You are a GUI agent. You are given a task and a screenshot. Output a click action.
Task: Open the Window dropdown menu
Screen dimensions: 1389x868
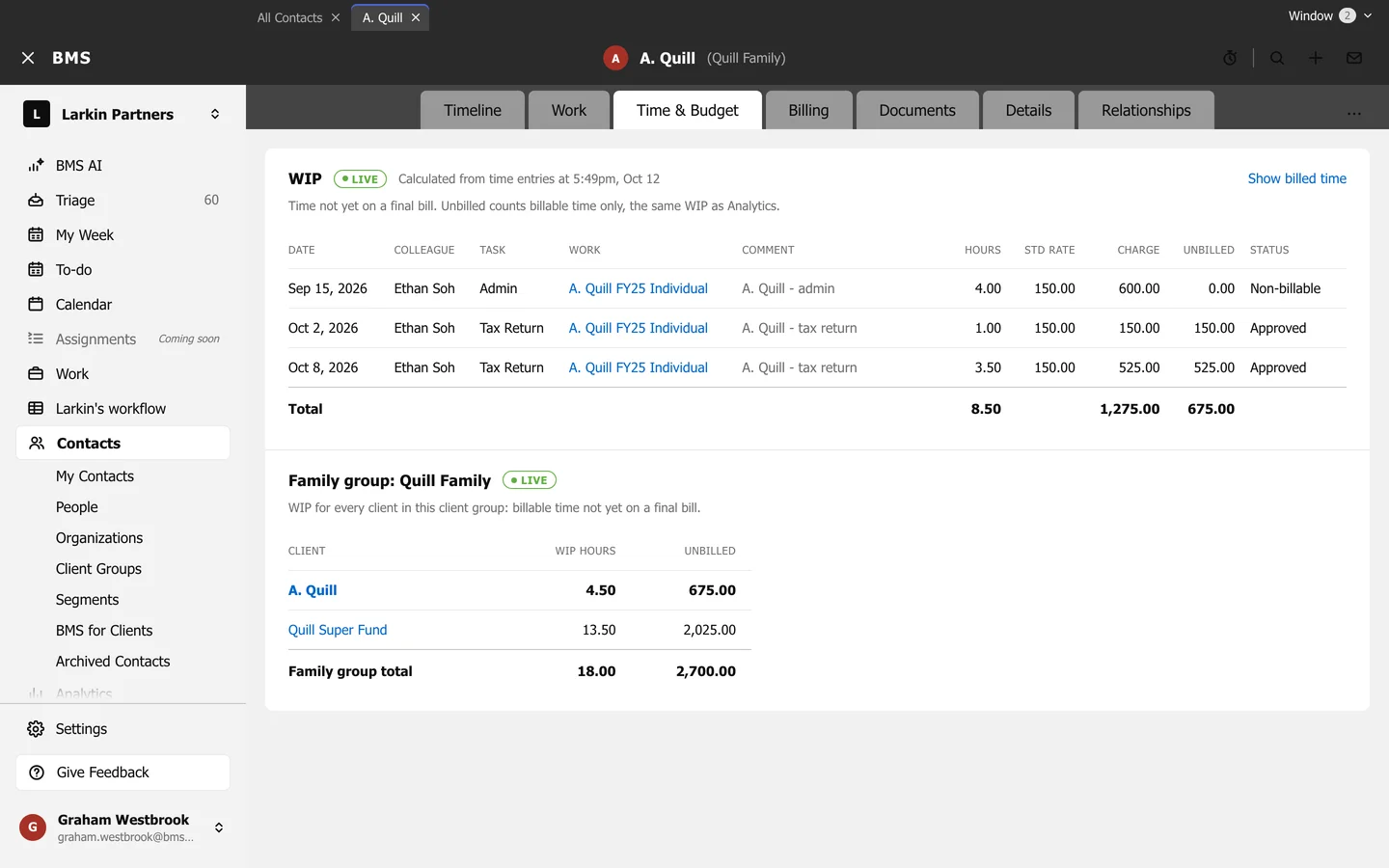(x=1330, y=15)
